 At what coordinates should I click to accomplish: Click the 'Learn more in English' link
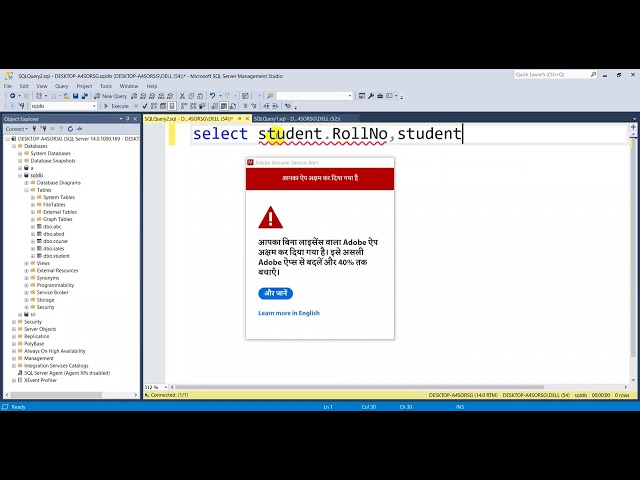289,313
